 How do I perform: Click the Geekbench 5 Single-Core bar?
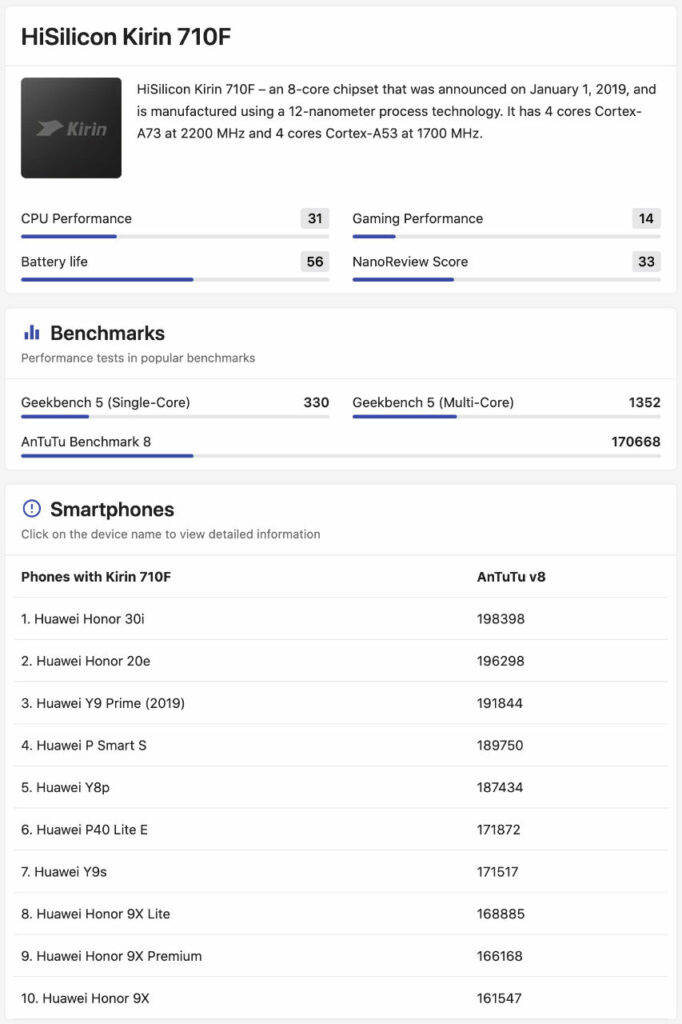click(x=175, y=417)
